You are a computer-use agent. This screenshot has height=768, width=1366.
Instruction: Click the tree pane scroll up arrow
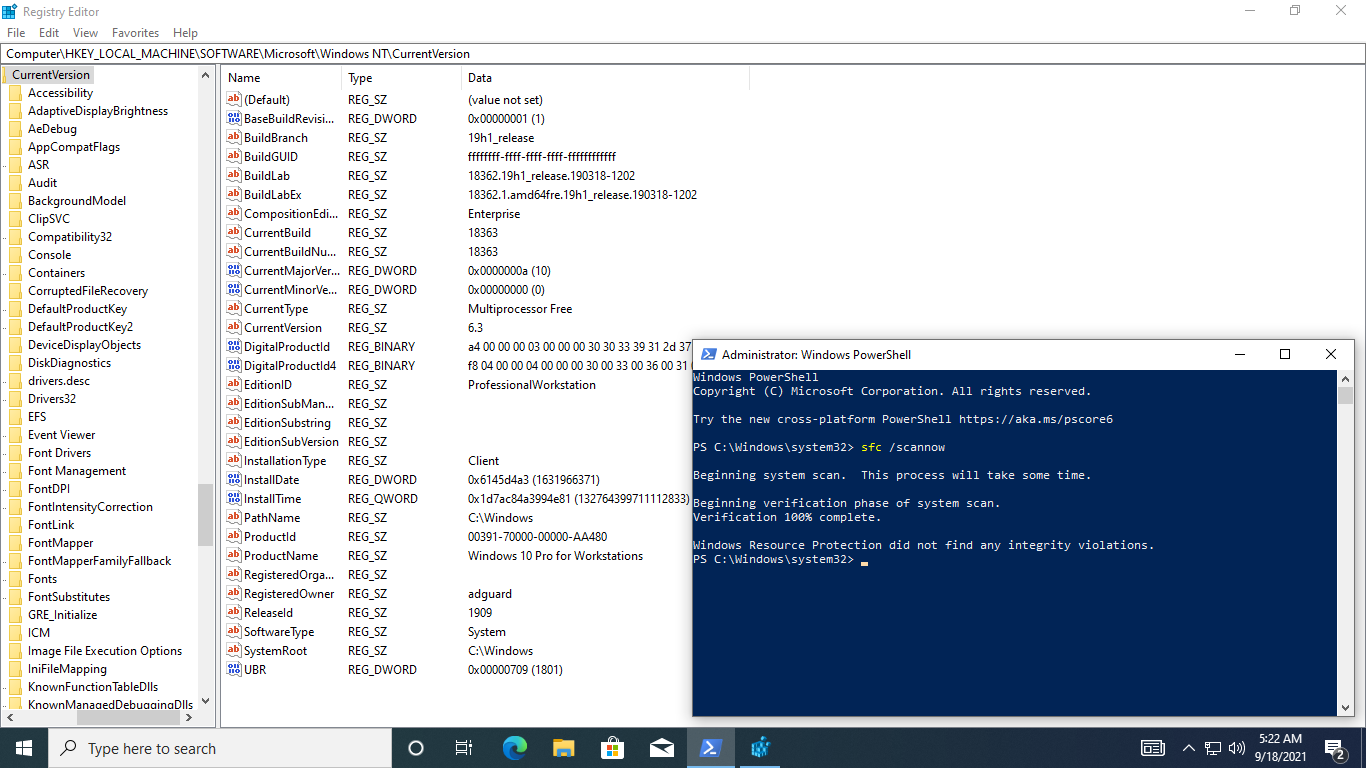point(206,76)
